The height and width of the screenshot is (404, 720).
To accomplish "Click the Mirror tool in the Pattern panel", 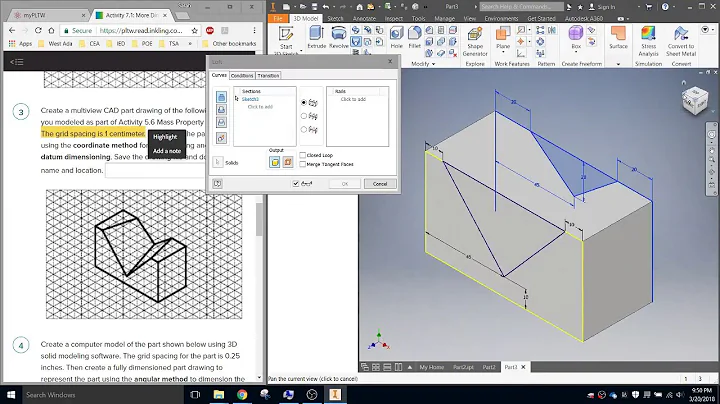I will click(552, 30).
